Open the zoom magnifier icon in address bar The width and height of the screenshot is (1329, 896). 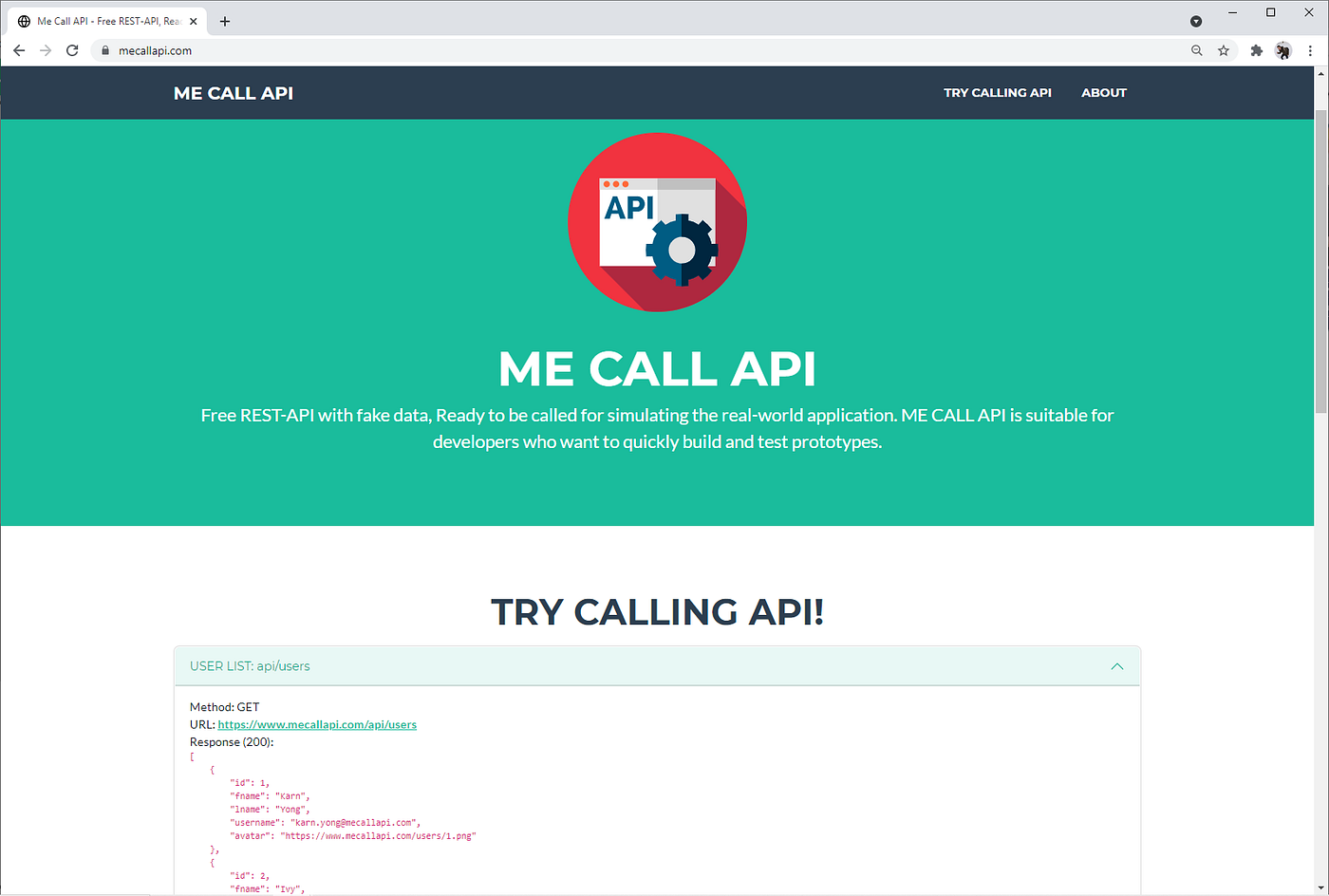(x=1197, y=50)
